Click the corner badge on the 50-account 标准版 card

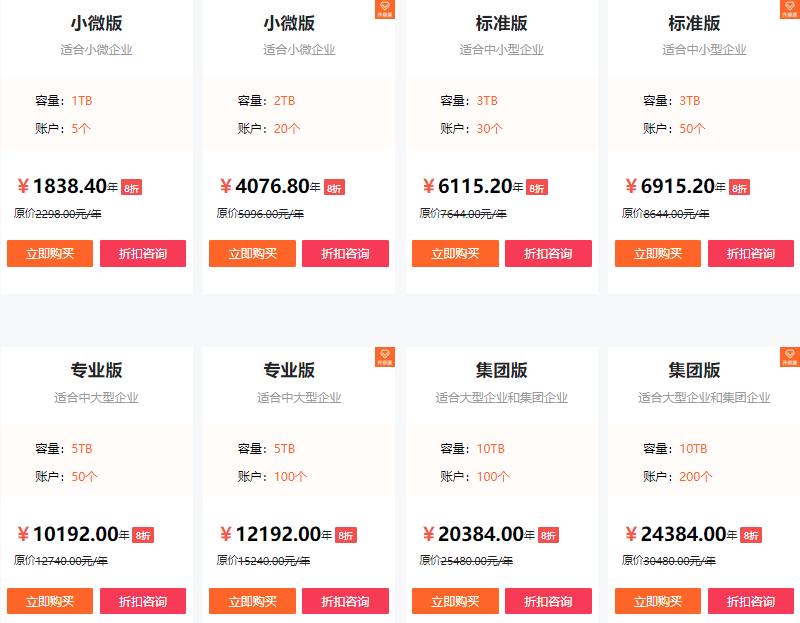click(x=789, y=10)
